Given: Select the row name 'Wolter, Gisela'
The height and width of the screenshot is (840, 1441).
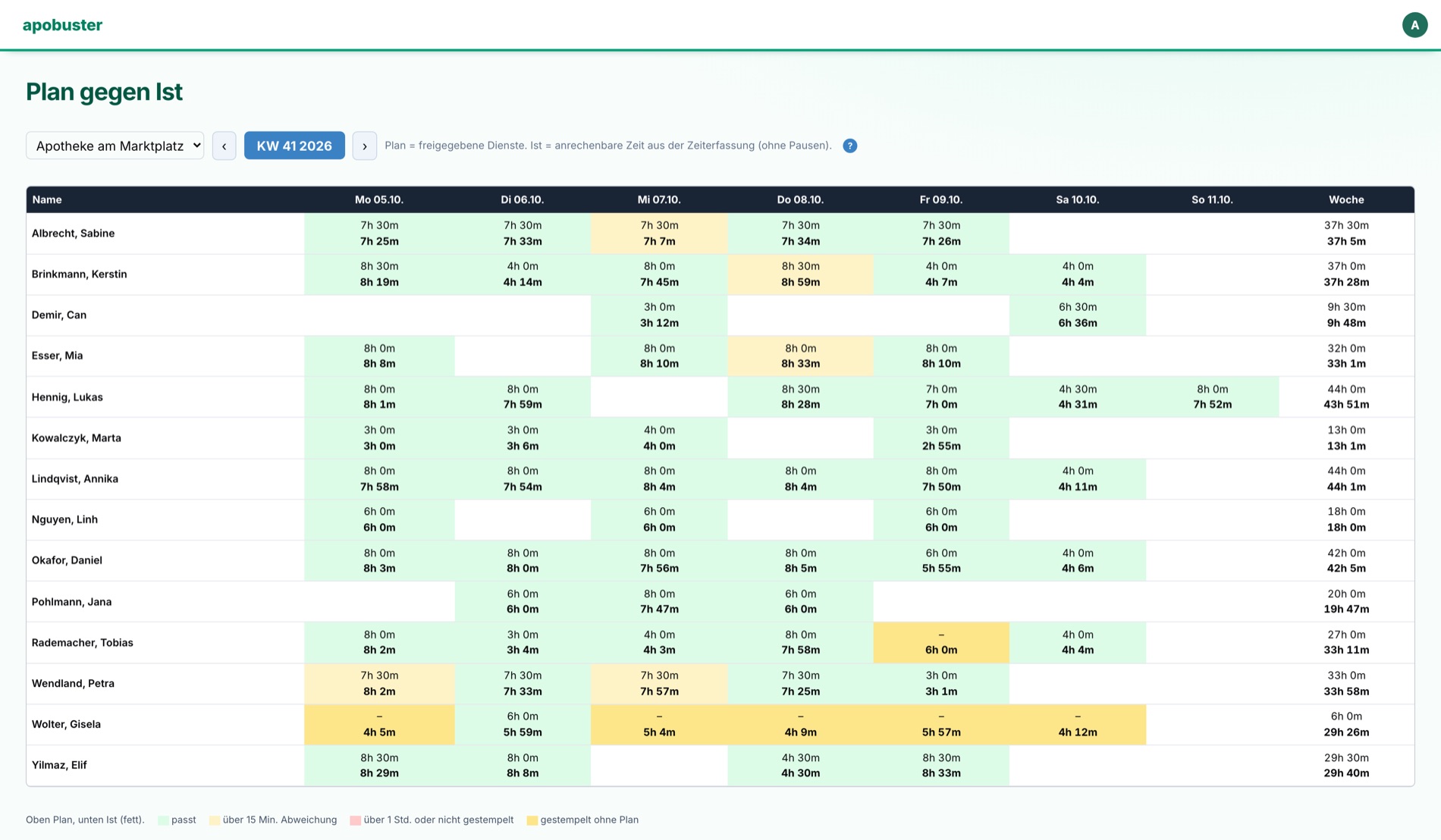Looking at the screenshot, I should 66,725.
